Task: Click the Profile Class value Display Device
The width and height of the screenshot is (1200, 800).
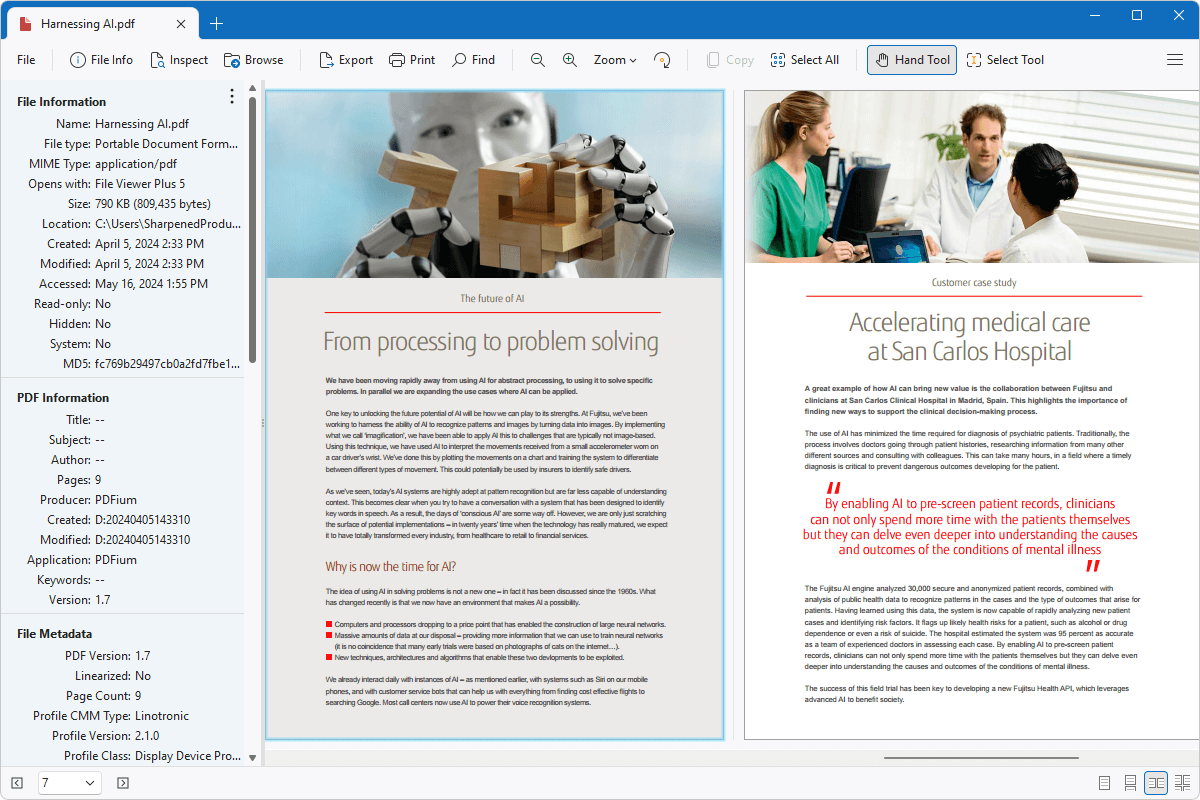Action: (x=188, y=756)
